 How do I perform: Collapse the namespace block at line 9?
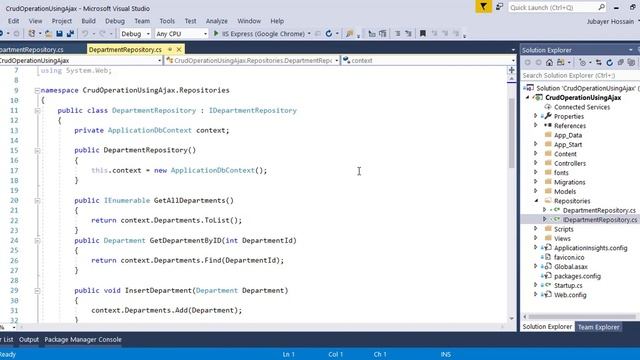37,90
